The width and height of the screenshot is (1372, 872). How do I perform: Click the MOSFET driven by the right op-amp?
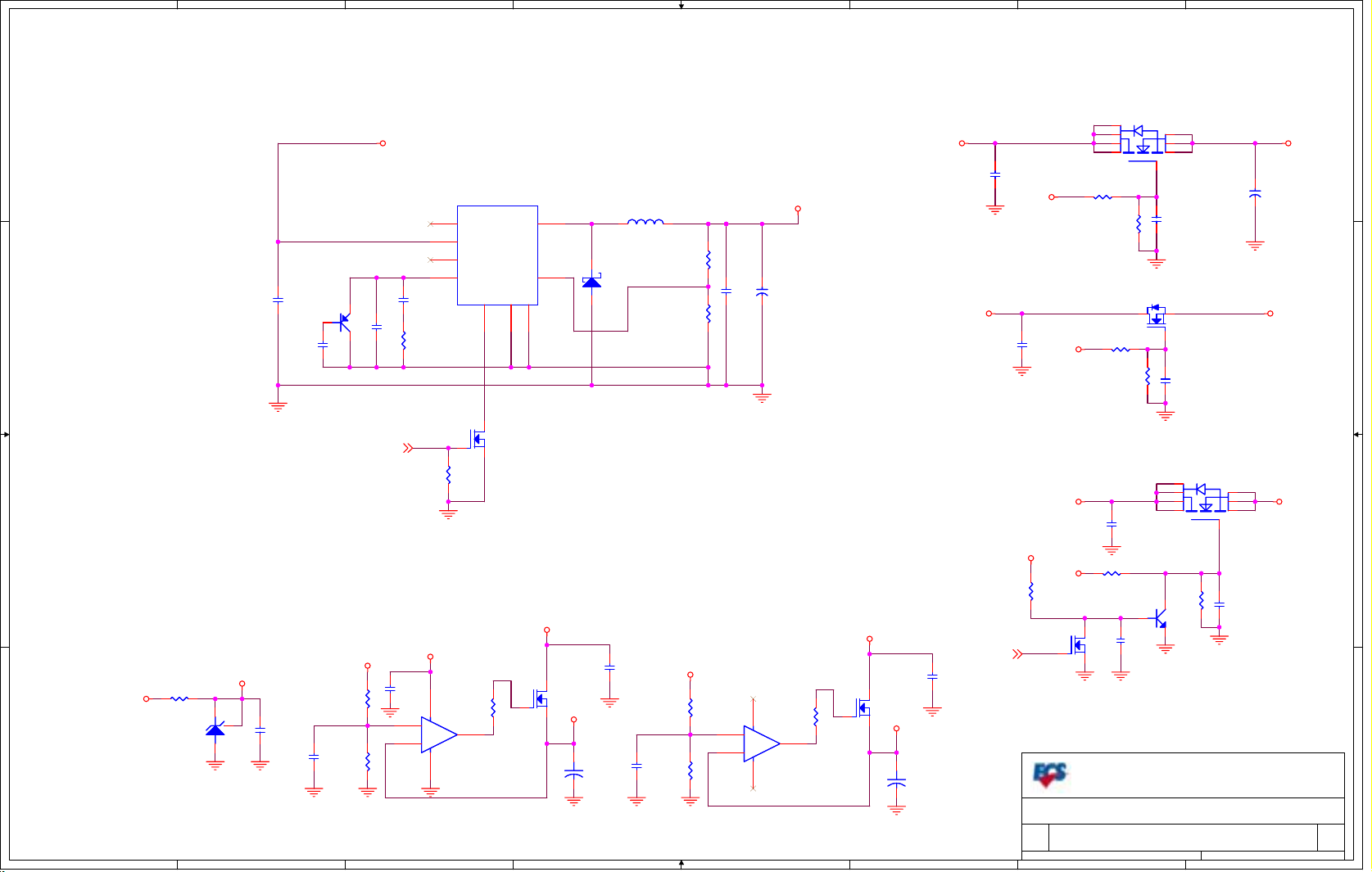tap(863, 707)
